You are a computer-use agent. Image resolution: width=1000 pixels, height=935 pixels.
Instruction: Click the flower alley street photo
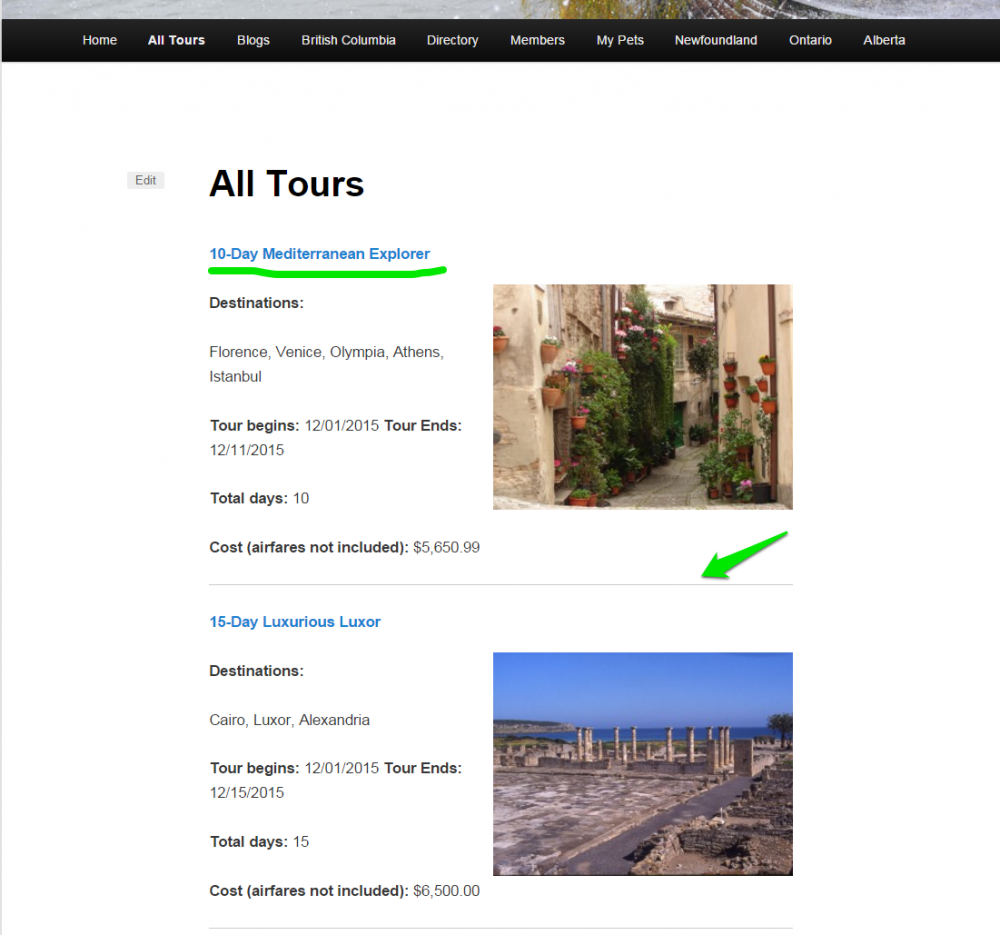click(642, 397)
